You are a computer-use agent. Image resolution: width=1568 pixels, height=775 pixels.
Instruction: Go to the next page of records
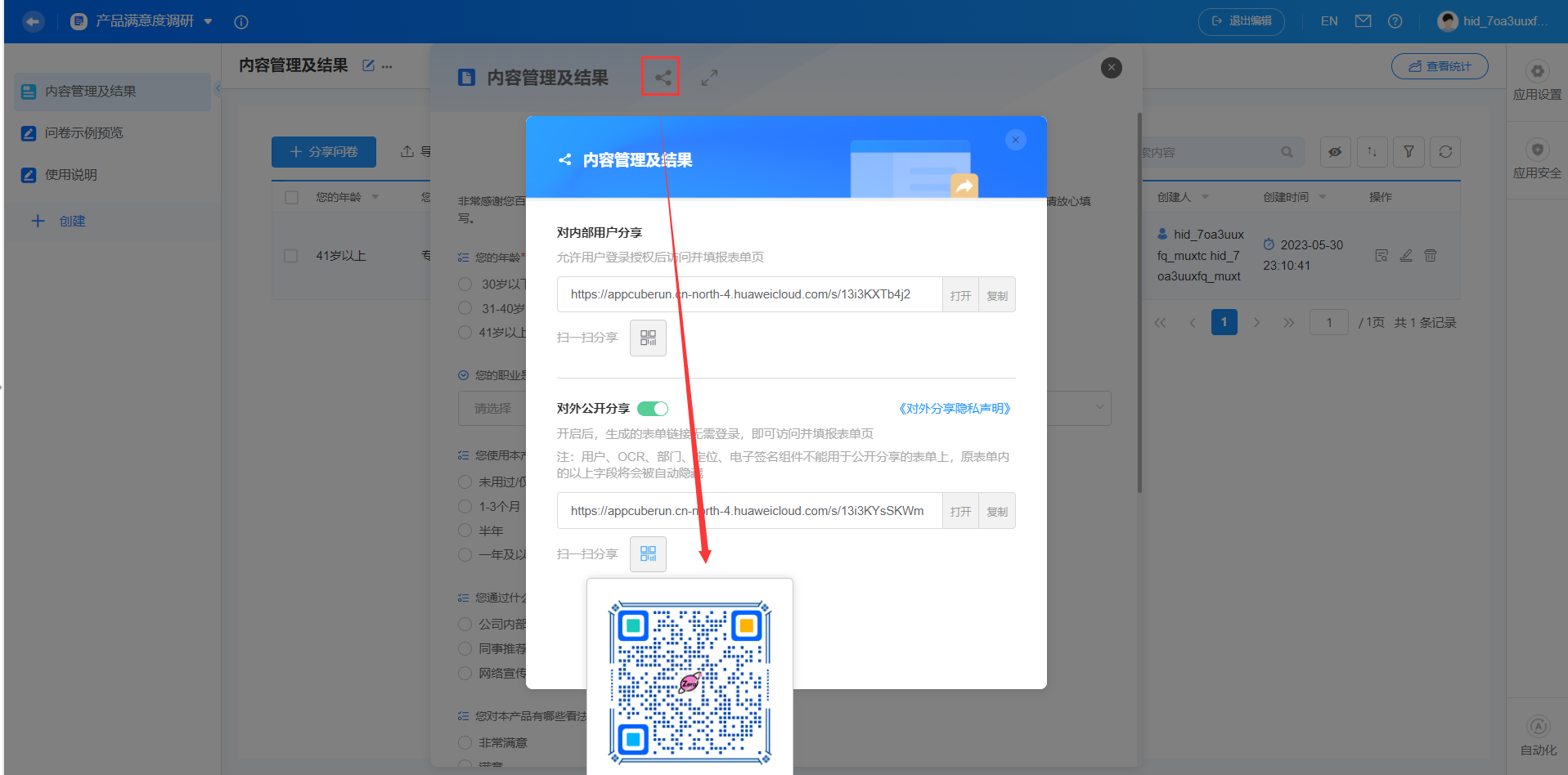click(1257, 323)
